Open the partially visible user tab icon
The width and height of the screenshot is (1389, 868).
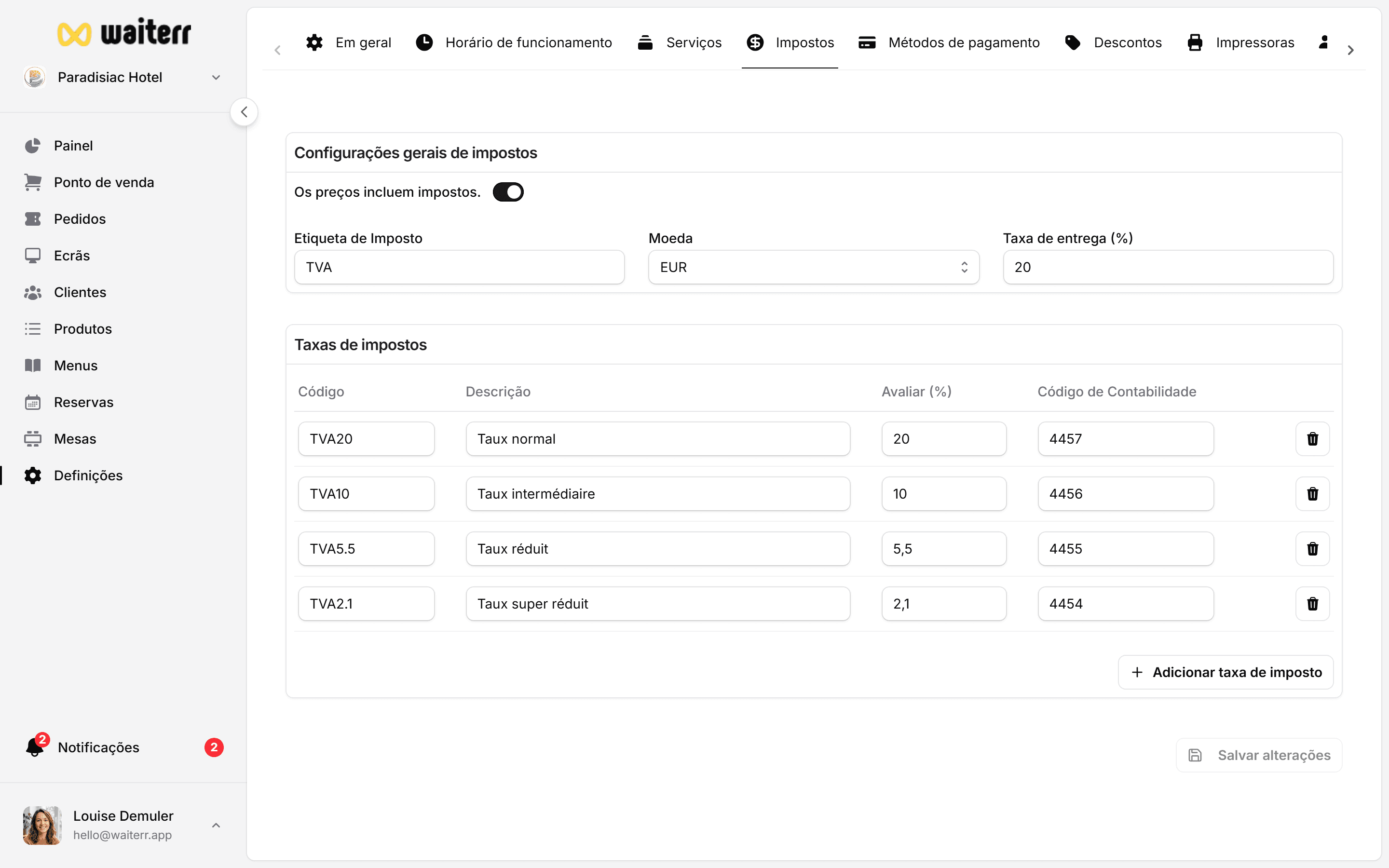click(1323, 42)
